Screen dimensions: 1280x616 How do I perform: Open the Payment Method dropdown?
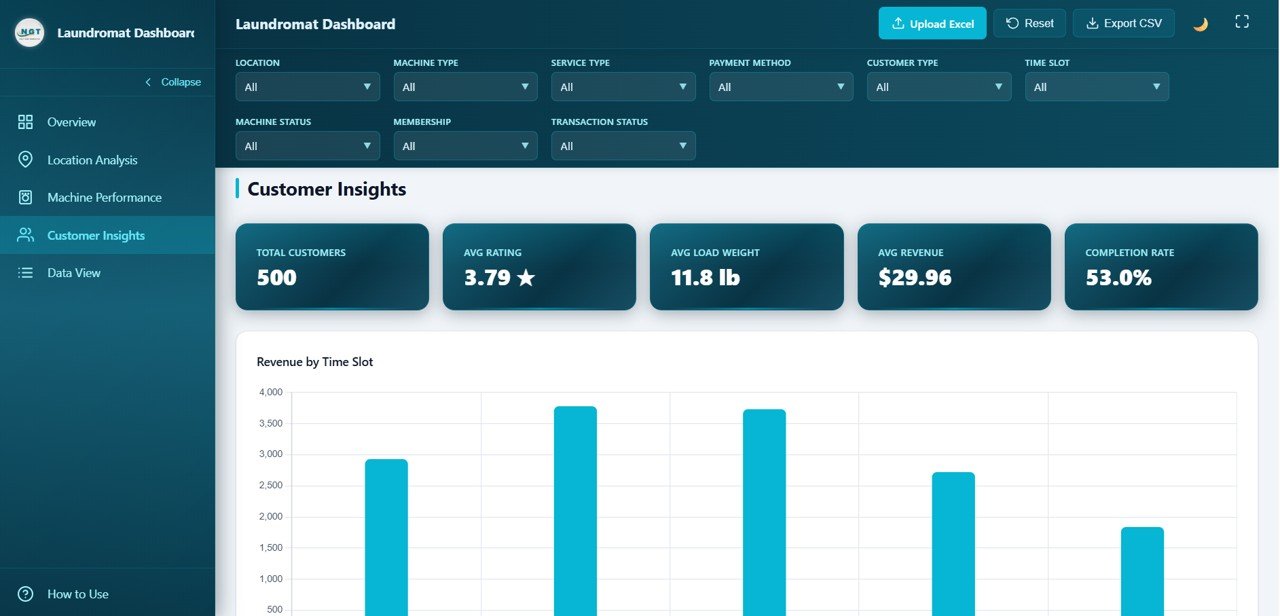[x=780, y=87]
